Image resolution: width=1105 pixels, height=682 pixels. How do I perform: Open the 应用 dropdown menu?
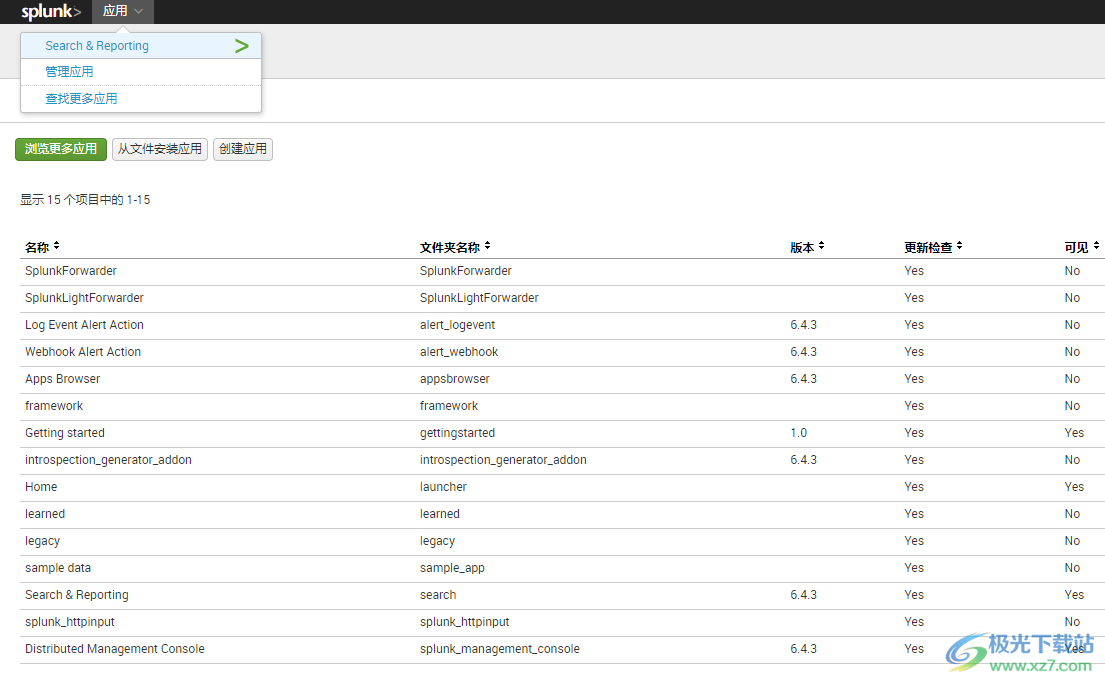(x=123, y=11)
